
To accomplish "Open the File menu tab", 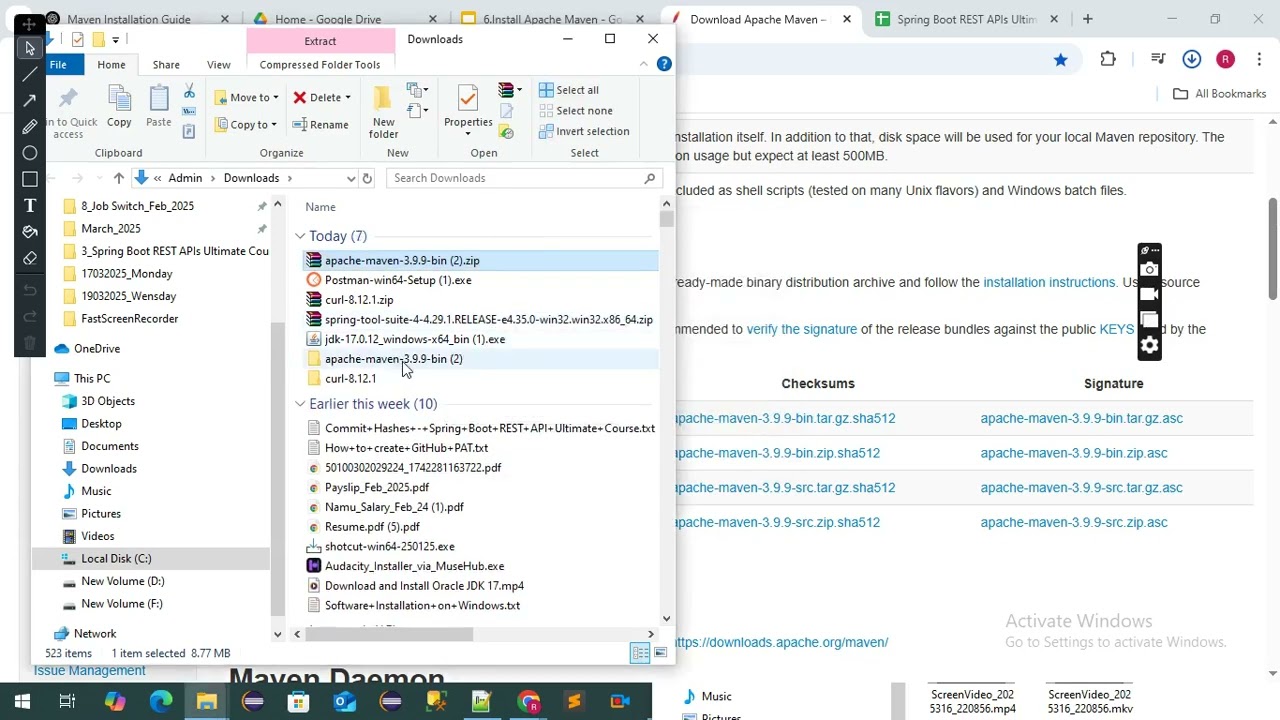I will pos(58,65).
